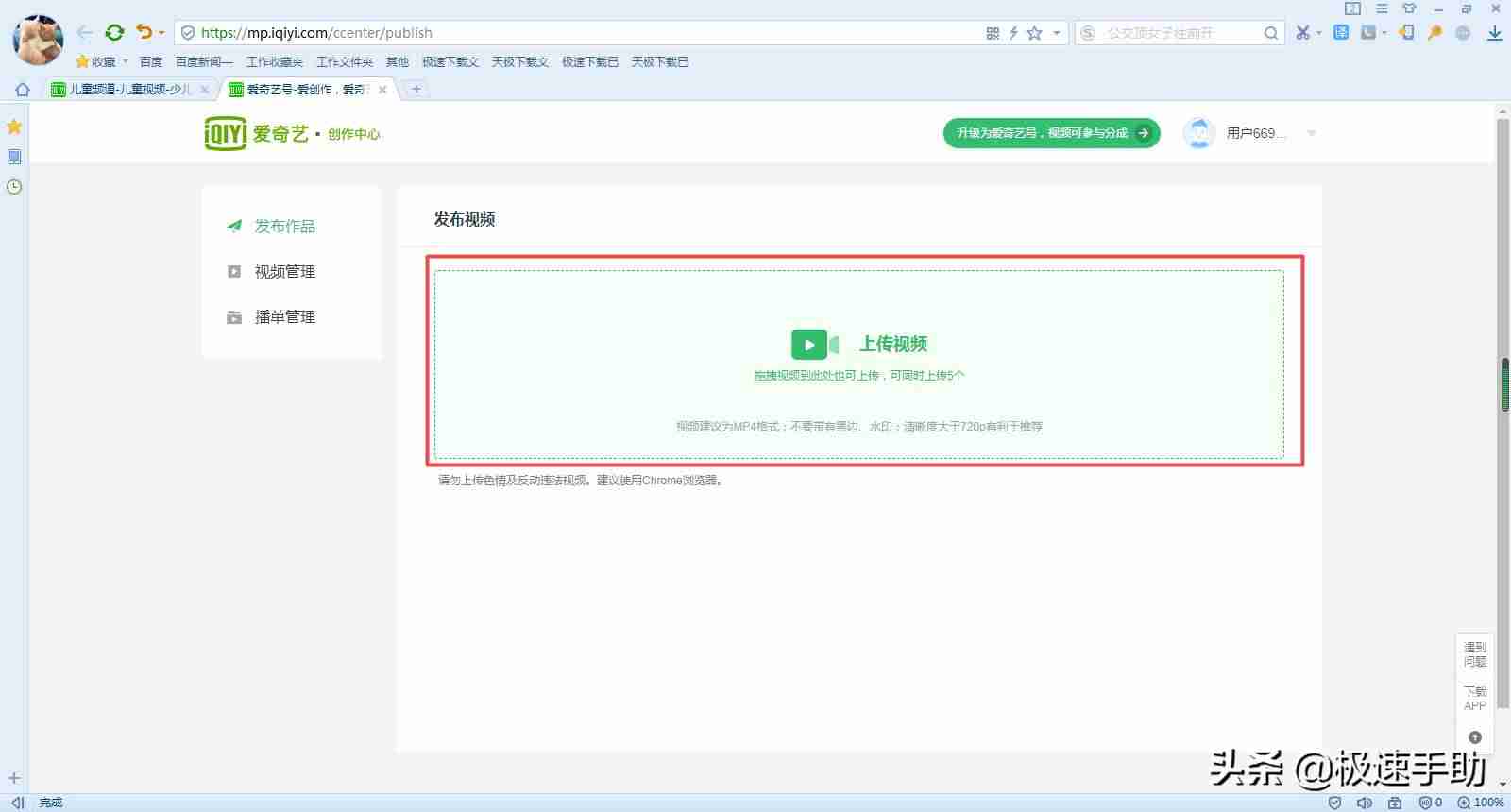Click into the browser search box
The image size is (1511, 812).
pyautogui.click(x=1180, y=33)
